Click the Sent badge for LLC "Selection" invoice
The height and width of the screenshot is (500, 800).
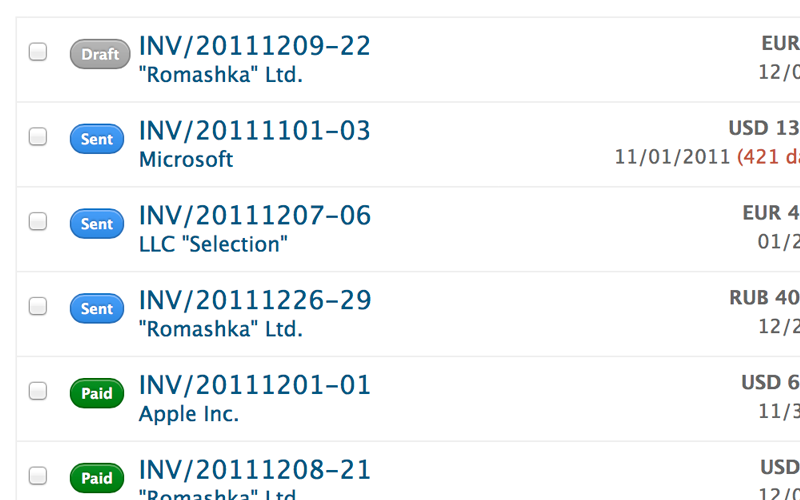[96, 224]
